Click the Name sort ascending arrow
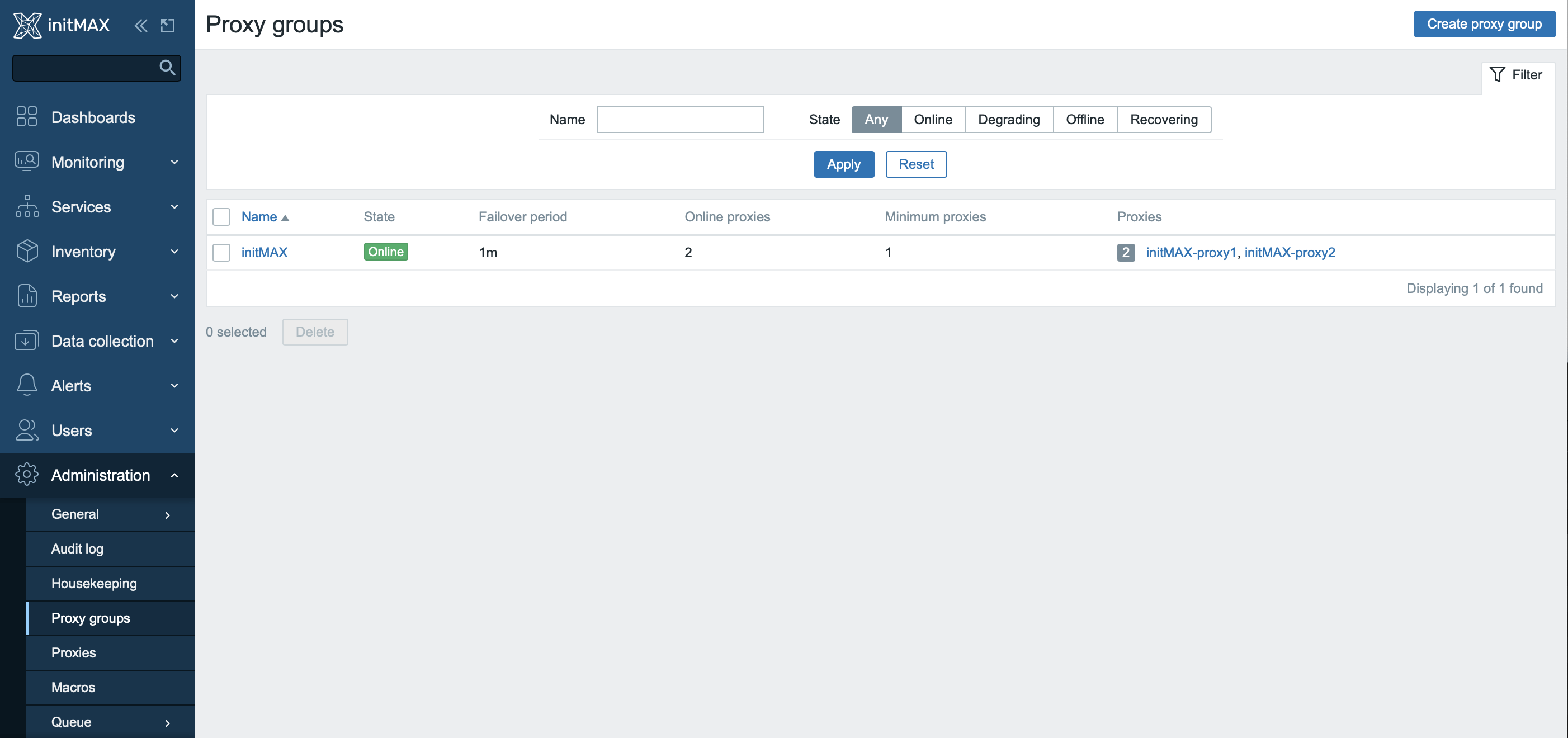 pyautogui.click(x=285, y=218)
